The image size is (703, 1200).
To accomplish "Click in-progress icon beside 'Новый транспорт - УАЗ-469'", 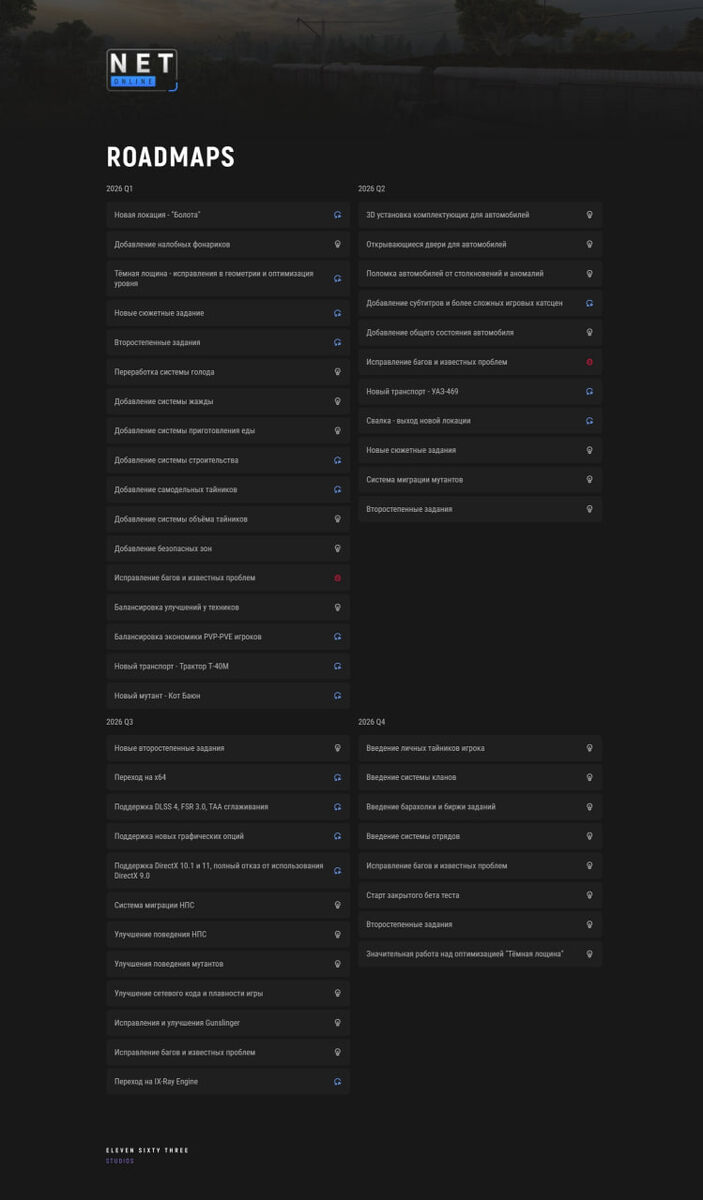I will point(590,391).
